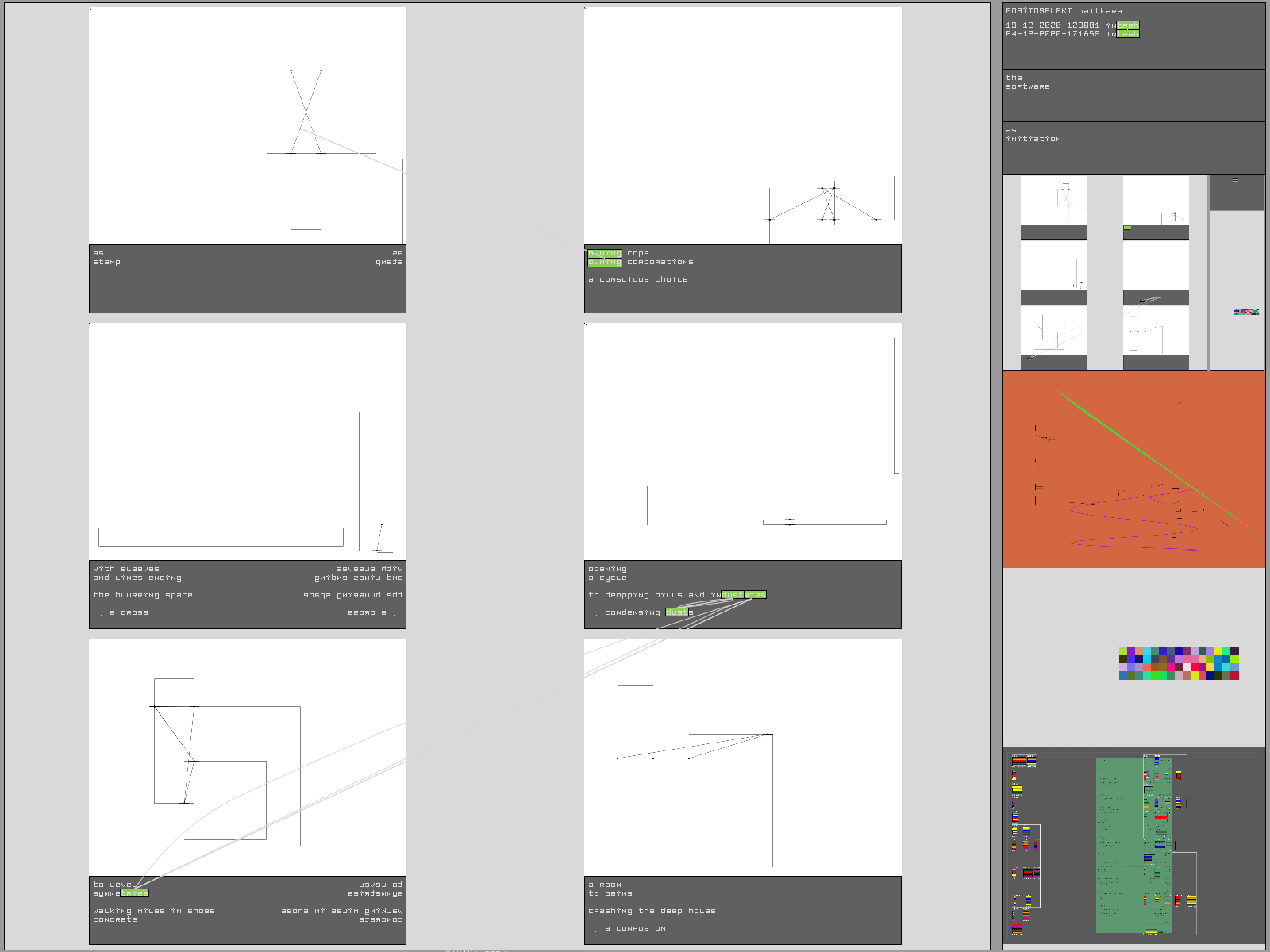Screen dimensions: 1270x952
Task: Select the "as imitation" text panel
Action: (1133, 148)
